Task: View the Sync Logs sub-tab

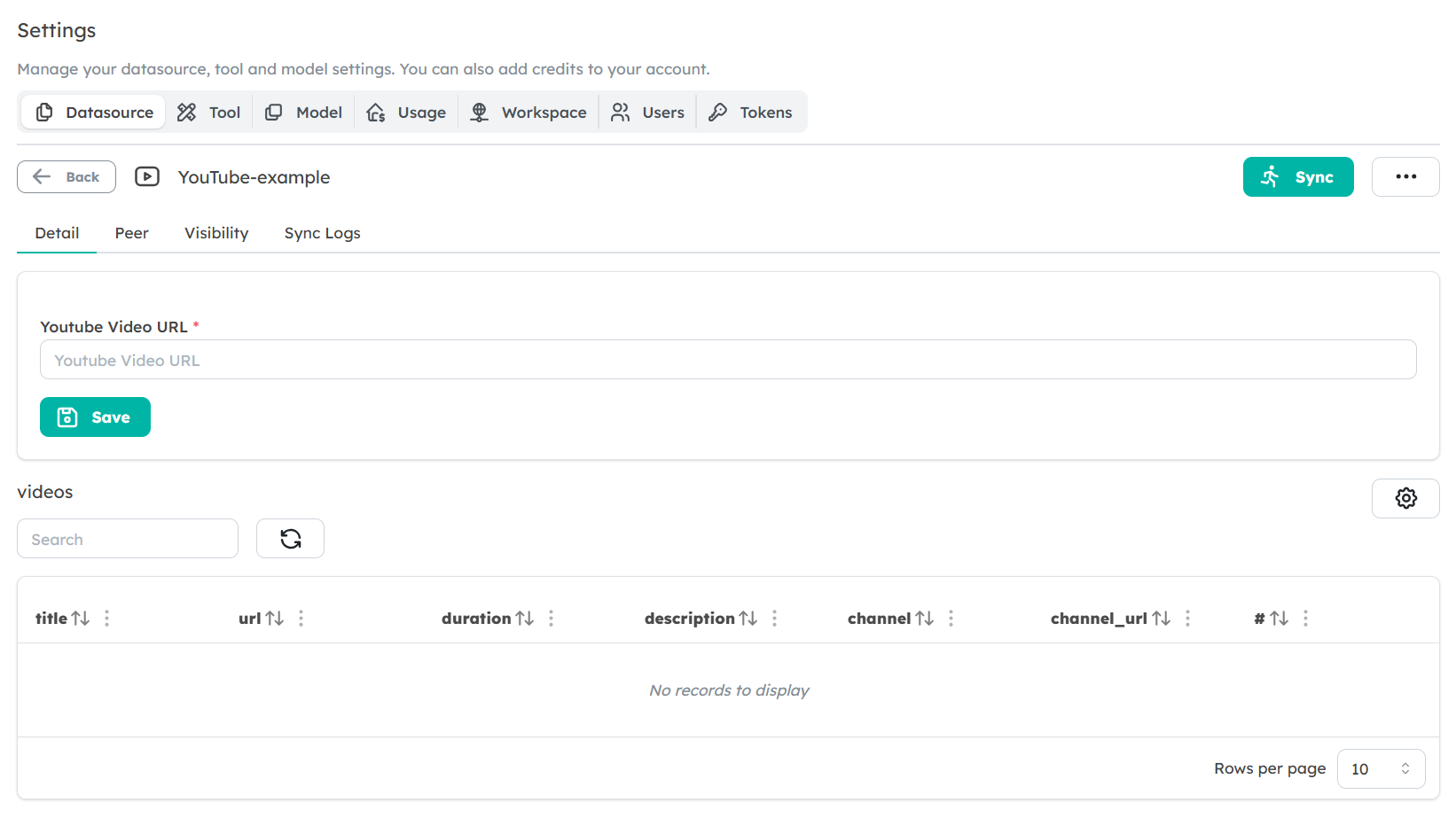Action: click(x=322, y=233)
